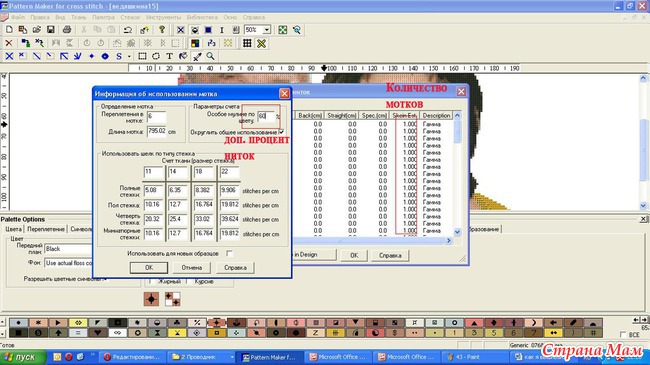Open the Палитра menu
Screen dimensions: 650x365
[x=103, y=17]
